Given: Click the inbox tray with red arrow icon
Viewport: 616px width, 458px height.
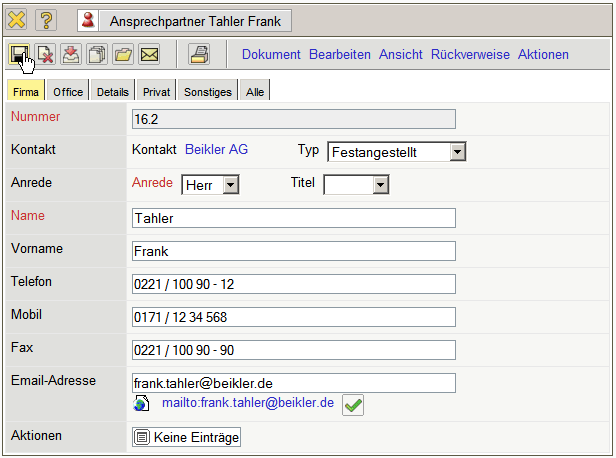Looking at the screenshot, I should [71, 54].
